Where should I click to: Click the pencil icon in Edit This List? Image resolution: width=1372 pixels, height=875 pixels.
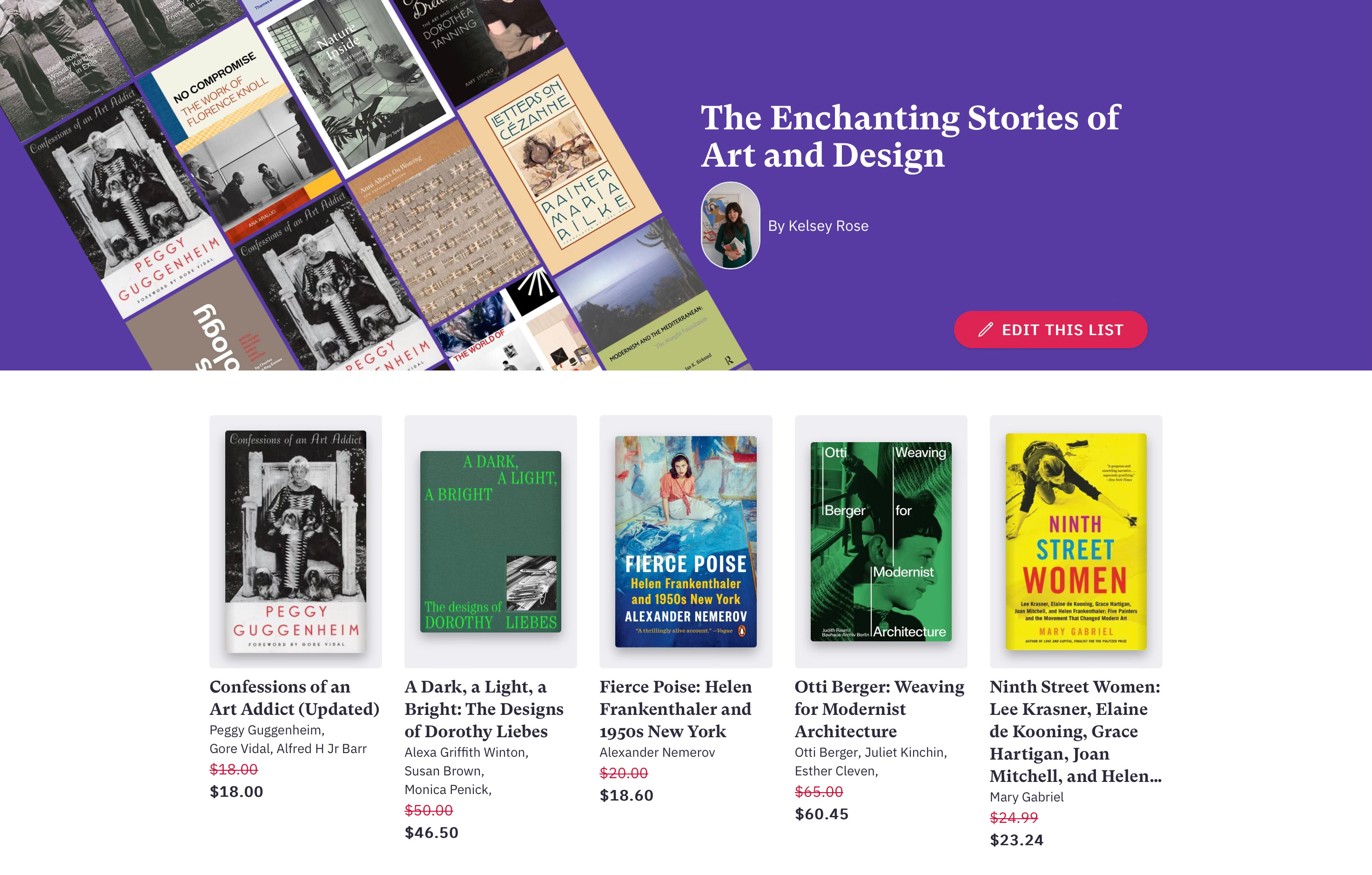coord(986,330)
